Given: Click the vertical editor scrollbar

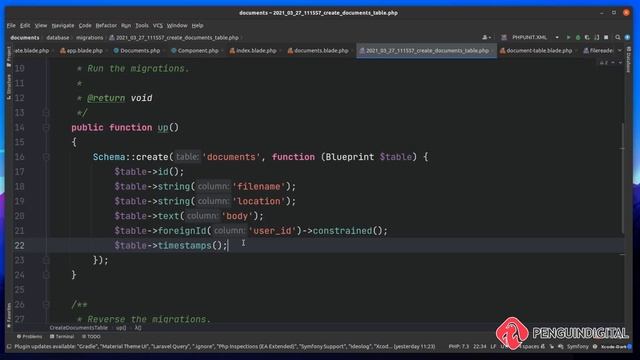Looking at the screenshot, I should [623, 178].
